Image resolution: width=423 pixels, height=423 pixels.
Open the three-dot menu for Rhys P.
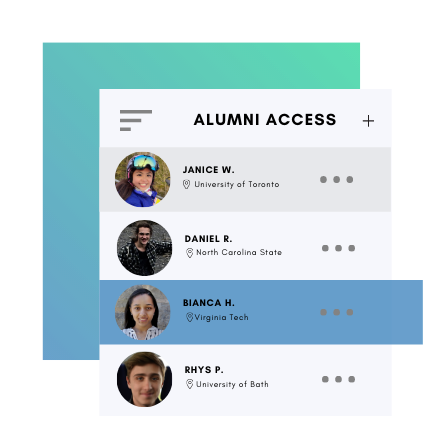click(x=338, y=379)
